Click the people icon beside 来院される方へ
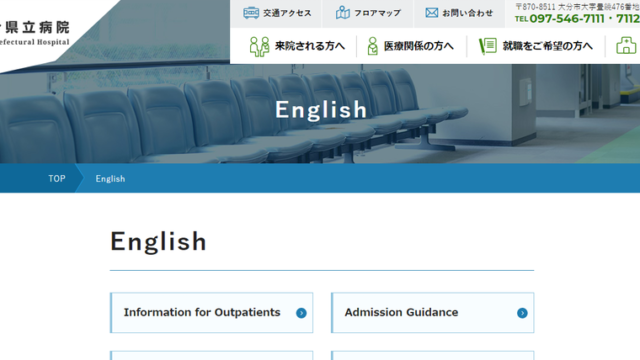The width and height of the screenshot is (640, 360). click(x=259, y=46)
